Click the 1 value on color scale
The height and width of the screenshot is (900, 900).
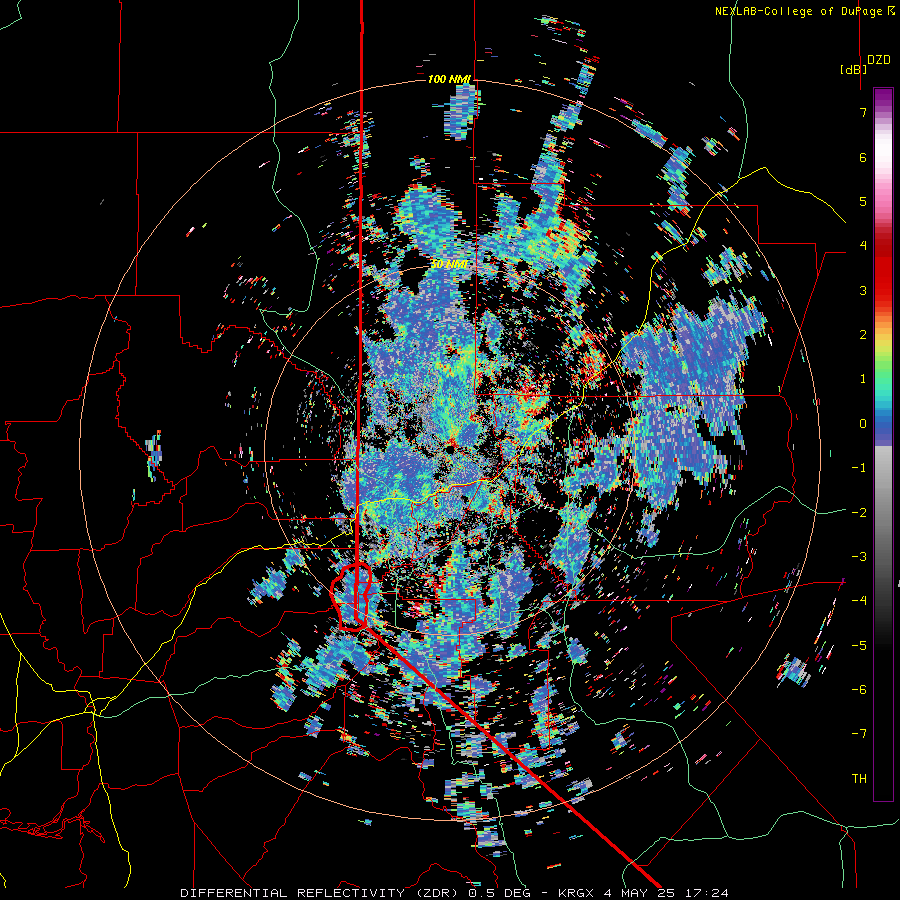(863, 379)
